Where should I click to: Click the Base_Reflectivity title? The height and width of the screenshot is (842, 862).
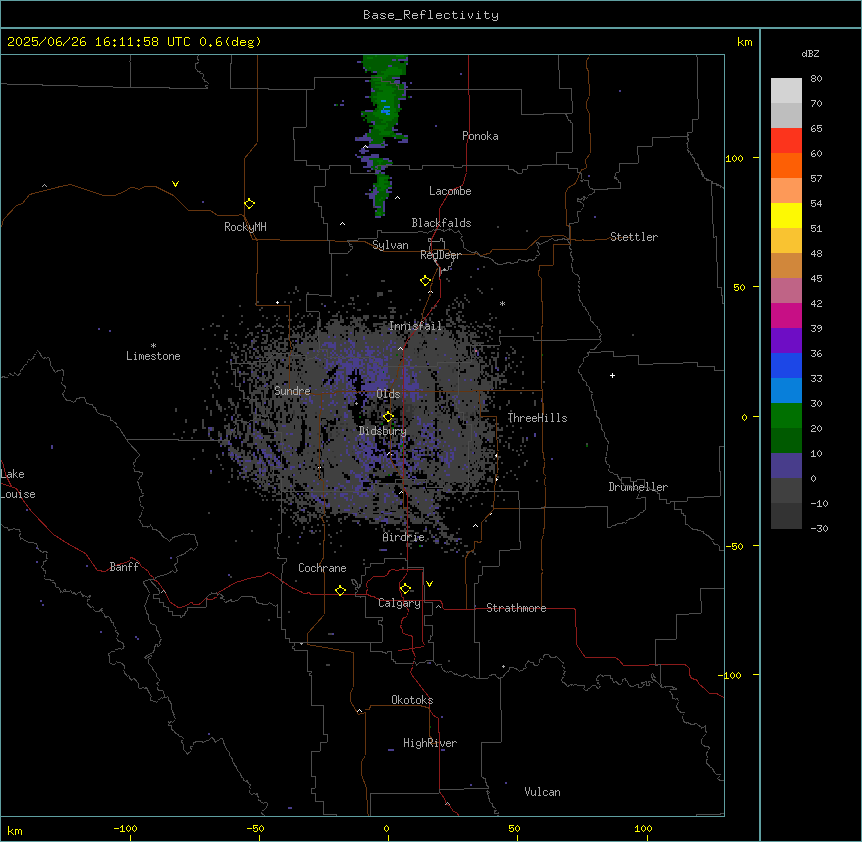click(x=431, y=15)
